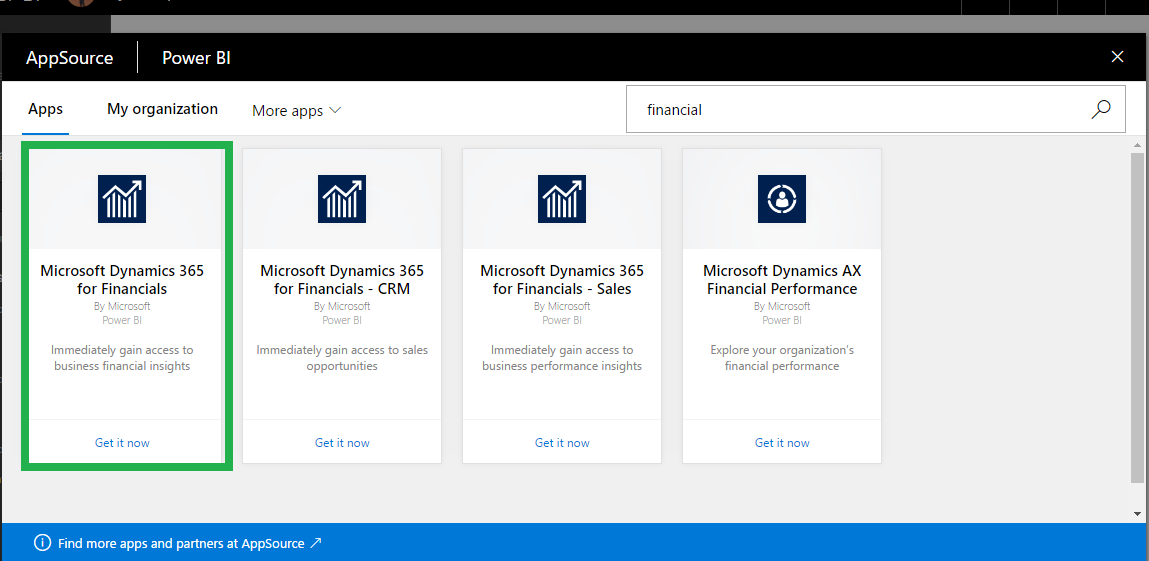Click 'Immediately gain access to business performance insights'
This screenshot has height=561, width=1149.
[x=562, y=357]
